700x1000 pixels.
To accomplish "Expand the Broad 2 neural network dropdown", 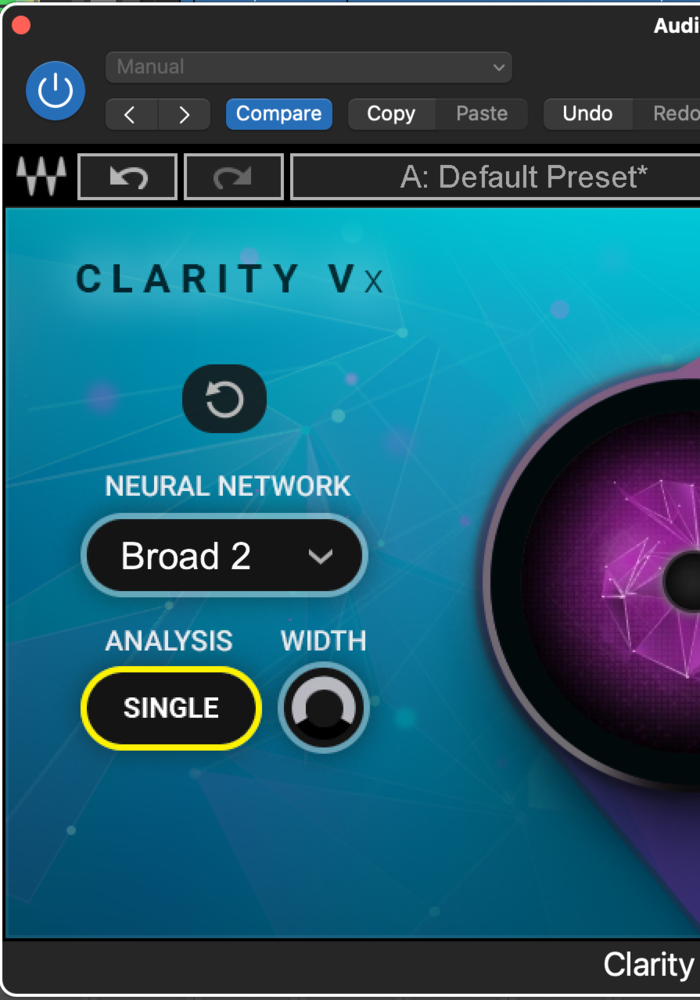I will (224, 555).
